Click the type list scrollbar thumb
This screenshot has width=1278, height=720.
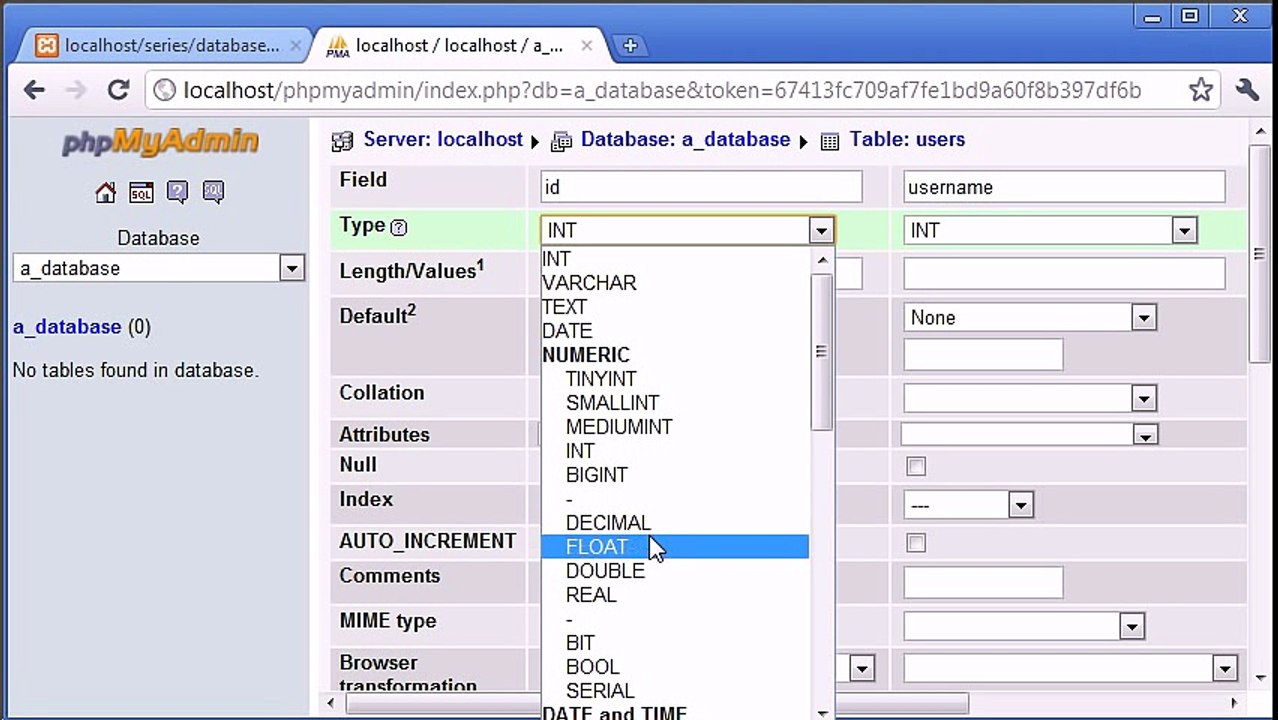click(822, 352)
